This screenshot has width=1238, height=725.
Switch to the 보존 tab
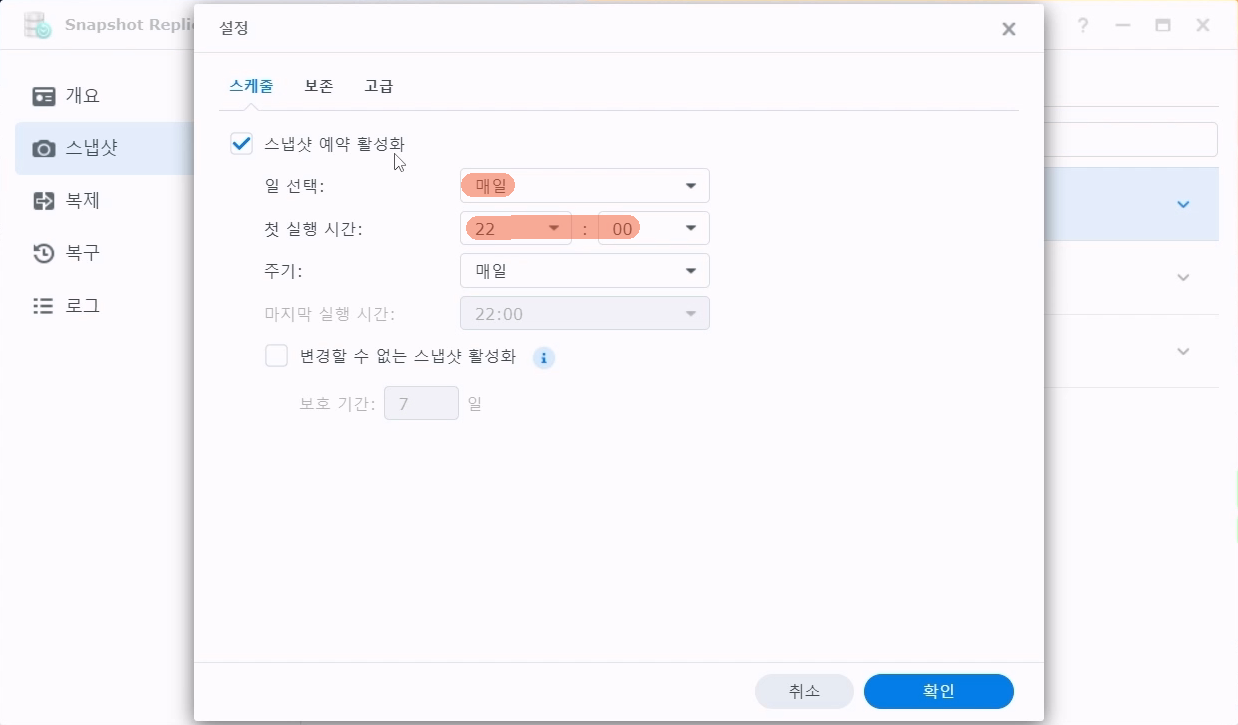pos(319,86)
